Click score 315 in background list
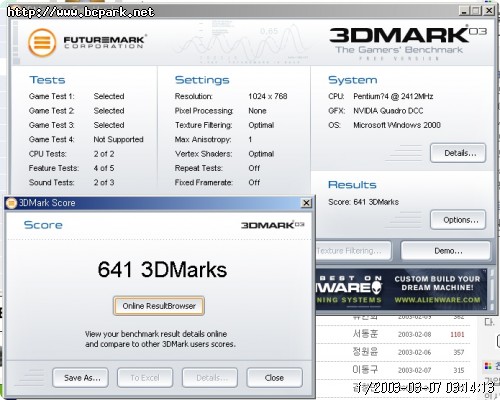Screen dimensions: 500x400 click(x=459, y=370)
